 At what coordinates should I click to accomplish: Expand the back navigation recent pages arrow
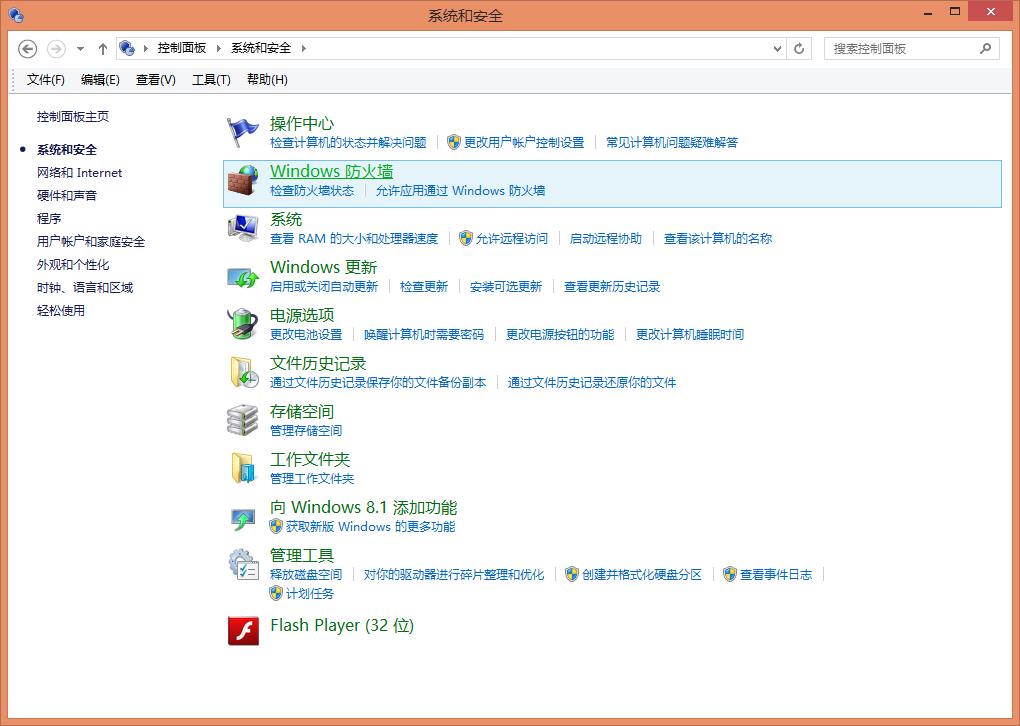80,48
